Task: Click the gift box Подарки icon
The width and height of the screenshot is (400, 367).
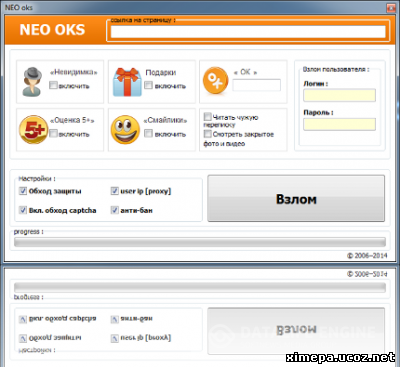Action: tap(126, 82)
